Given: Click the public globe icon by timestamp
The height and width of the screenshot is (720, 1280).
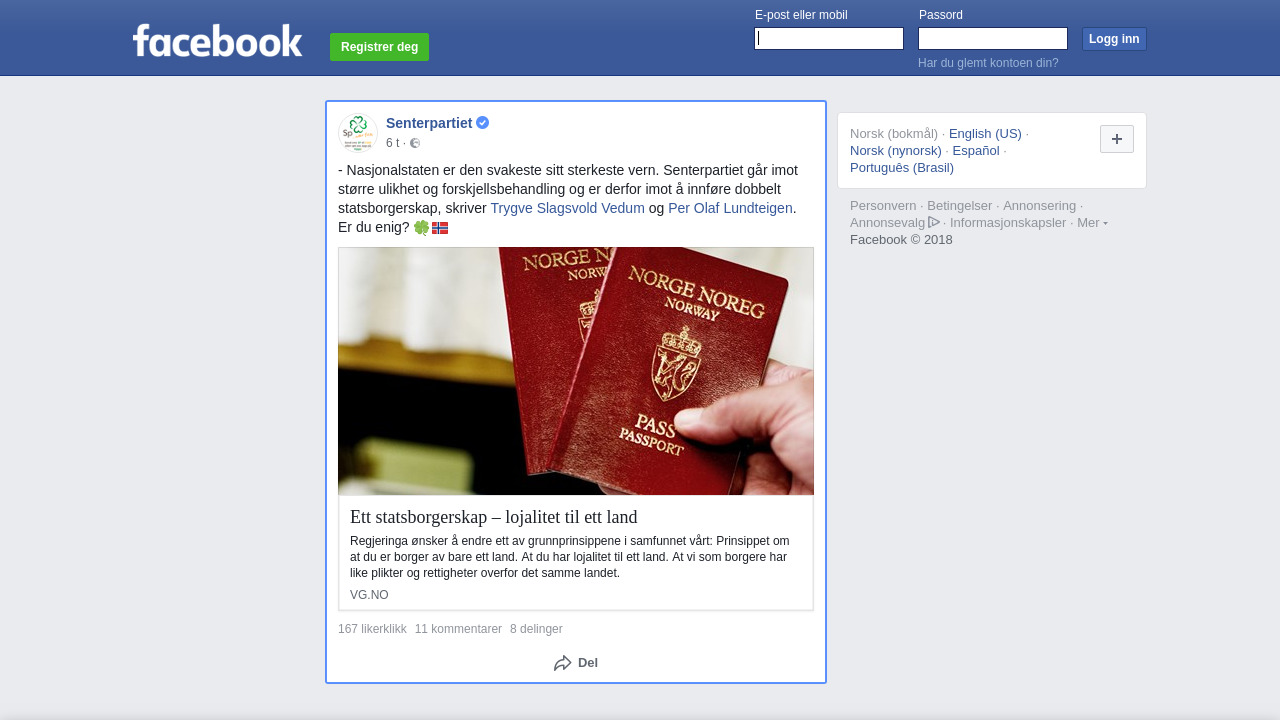Looking at the screenshot, I should pyautogui.click(x=415, y=143).
